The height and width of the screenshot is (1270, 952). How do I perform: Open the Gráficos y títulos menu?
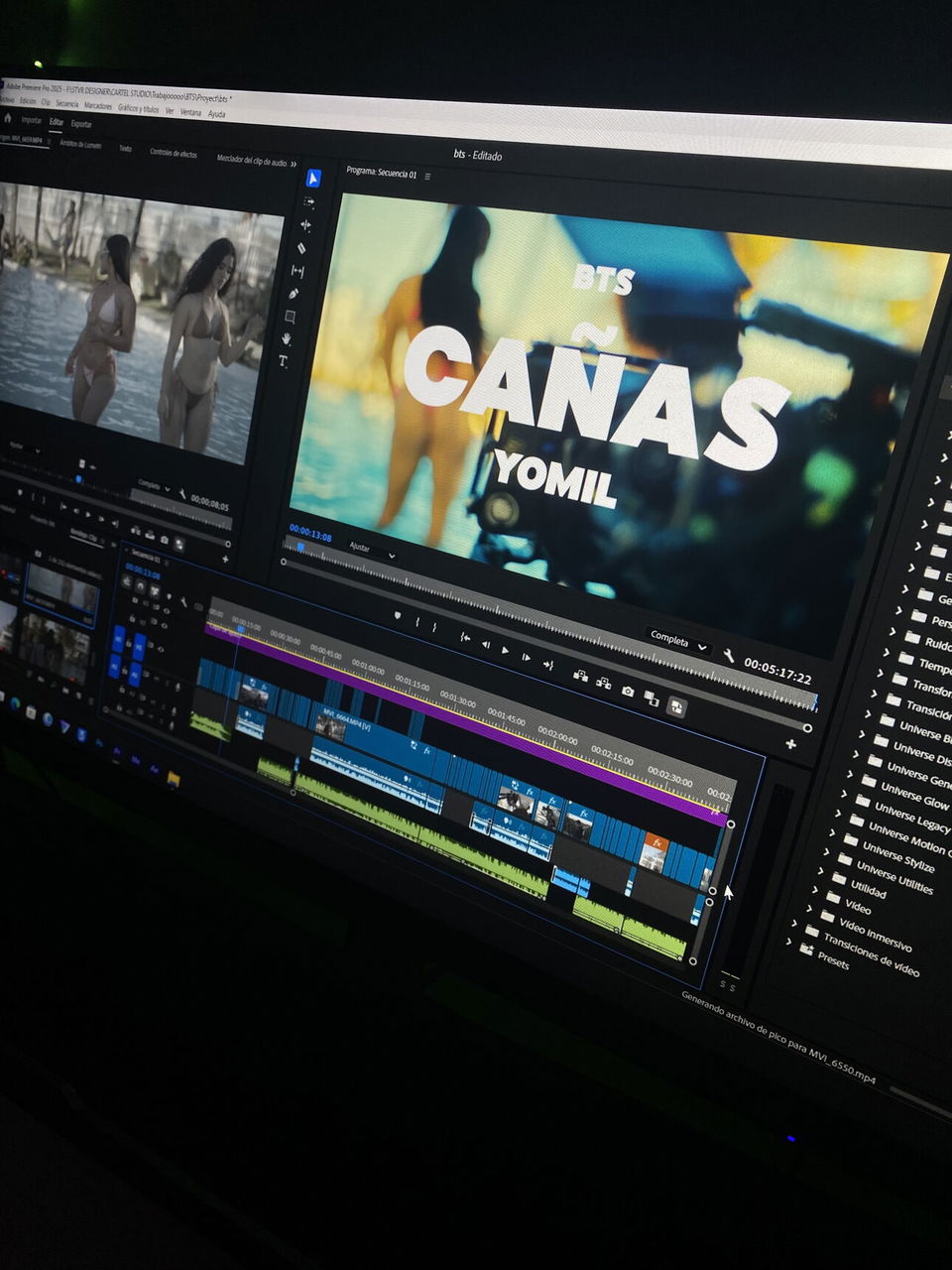point(138,108)
